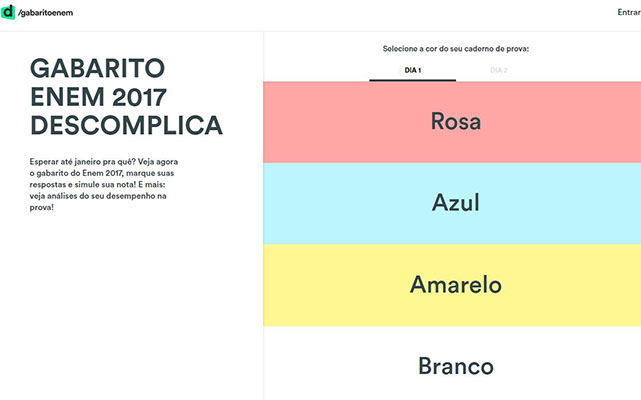Image resolution: width=641 pixels, height=400 pixels.
Task: Click the "ENEM 2017" heading line
Action: (98, 97)
